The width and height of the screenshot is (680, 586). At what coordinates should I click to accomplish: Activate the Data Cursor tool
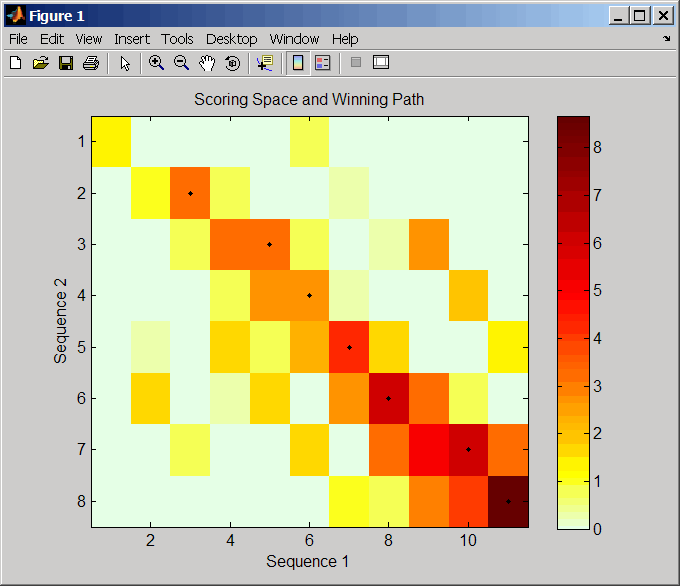tap(265, 63)
